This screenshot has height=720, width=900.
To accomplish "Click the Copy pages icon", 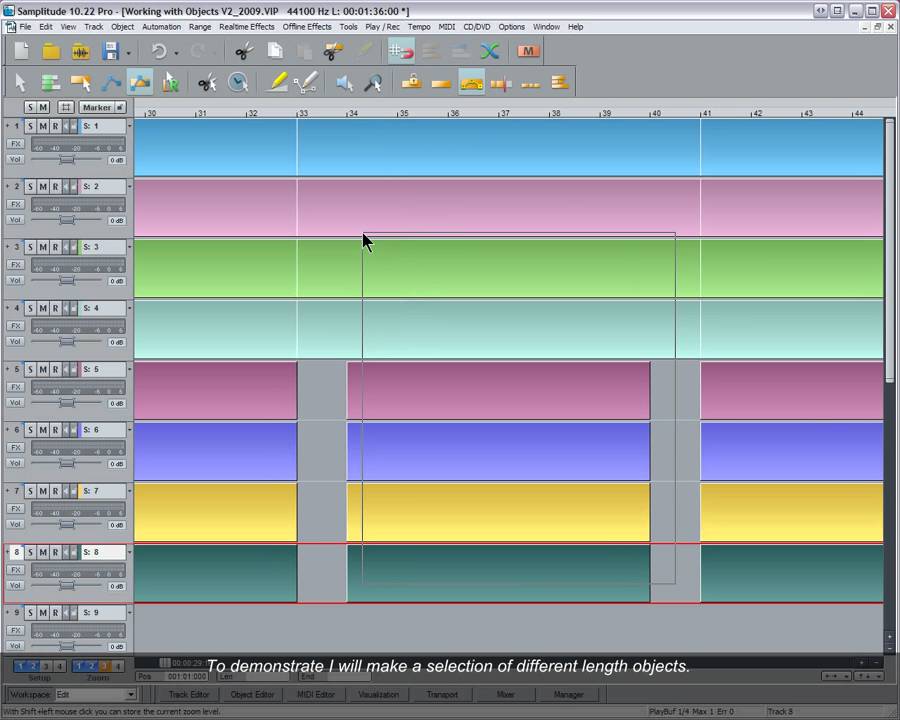I will click(x=275, y=51).
